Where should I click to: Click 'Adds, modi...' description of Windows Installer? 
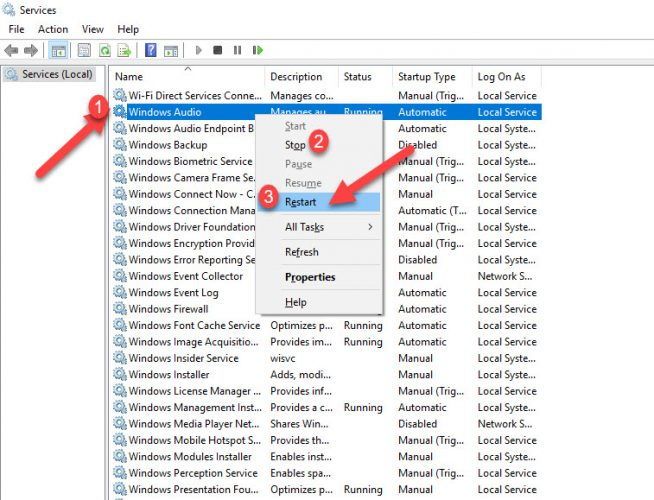click(x=300, y=374)
